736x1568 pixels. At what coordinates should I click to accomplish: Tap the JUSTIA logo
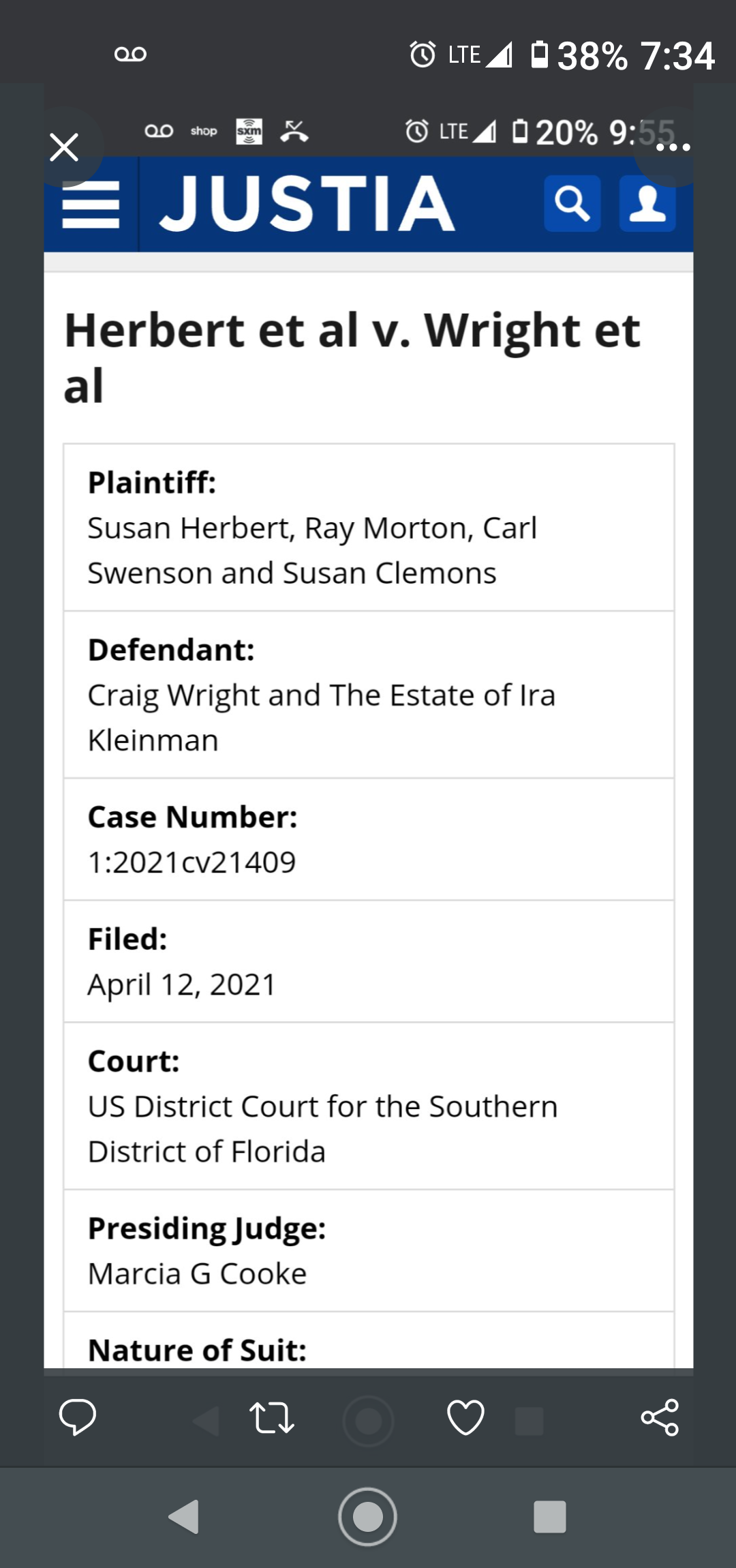pos(307,203)
